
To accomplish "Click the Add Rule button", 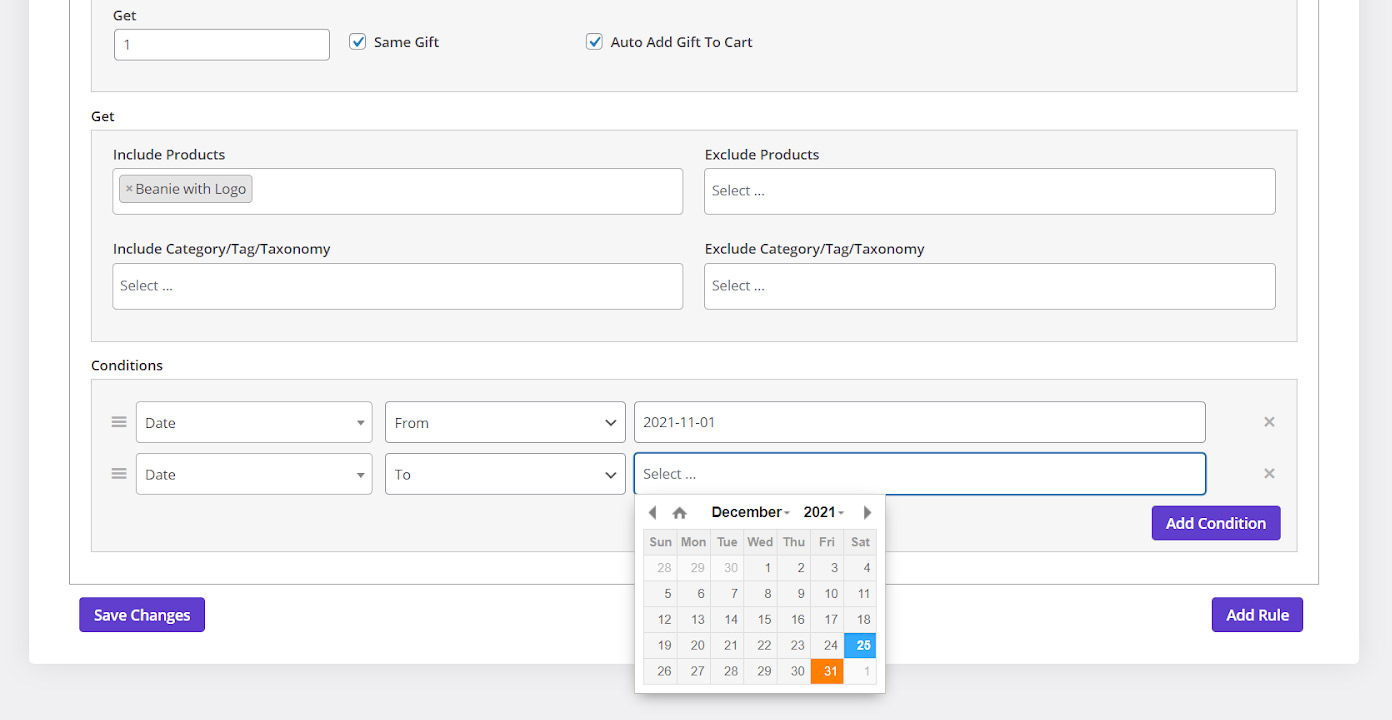I will pyautogui.click(x=1257, y=615).
